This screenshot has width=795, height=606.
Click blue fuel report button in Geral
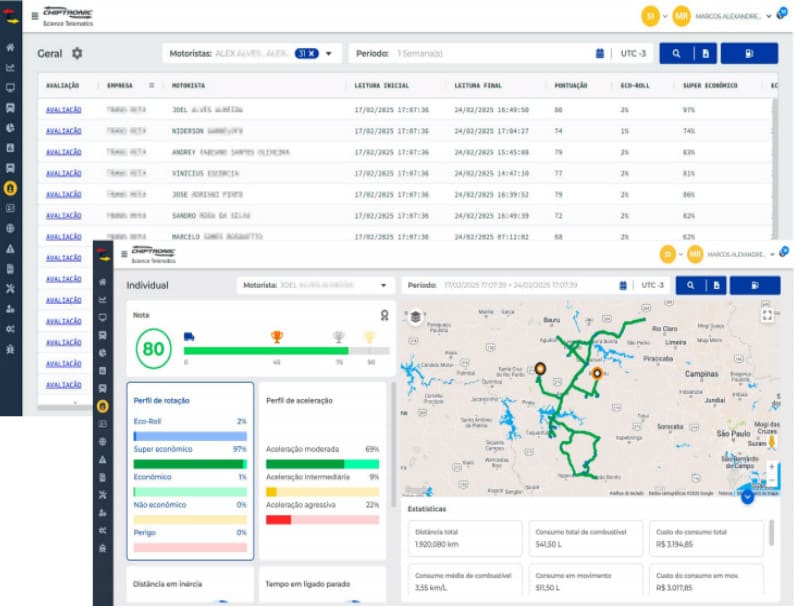(x=749, y=53)
